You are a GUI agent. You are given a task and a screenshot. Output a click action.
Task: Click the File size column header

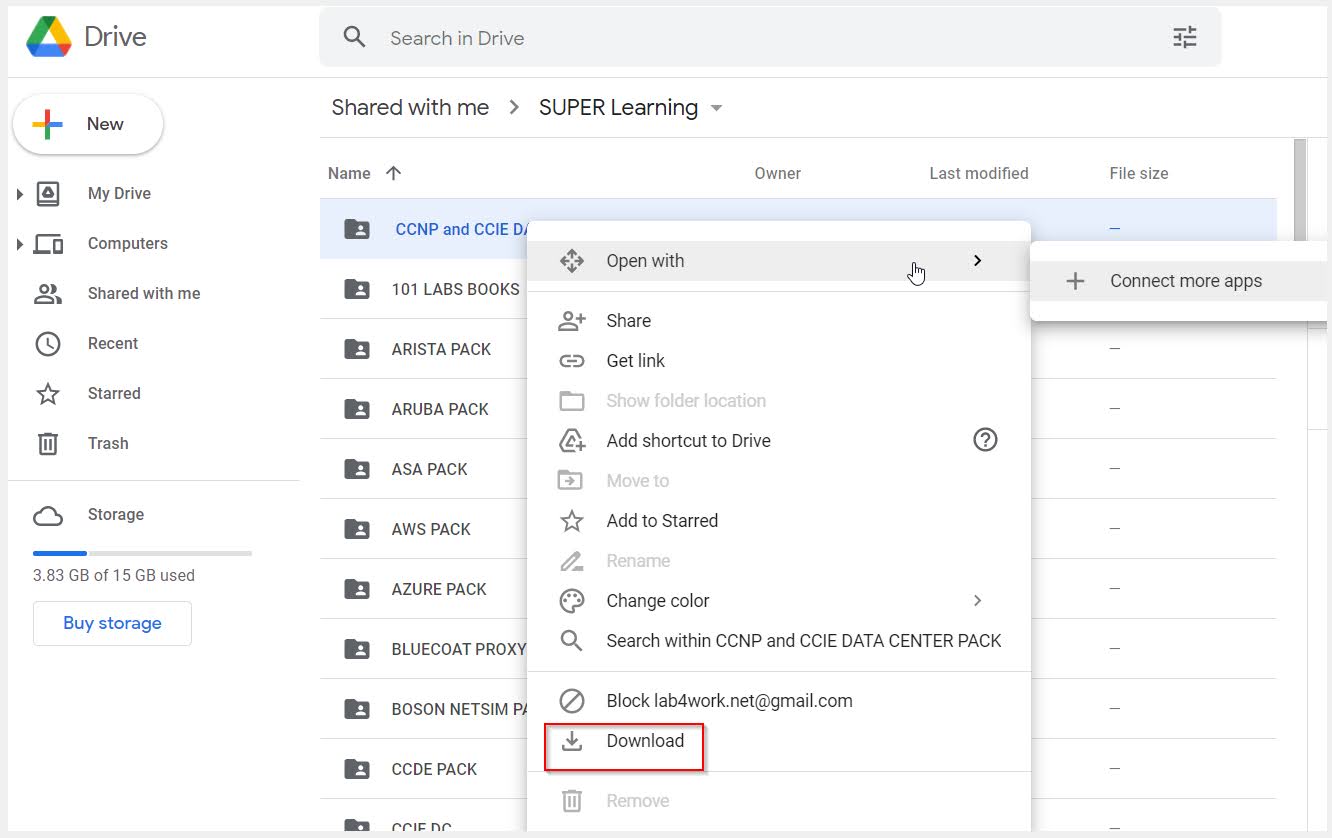(x=1139, y=173)
